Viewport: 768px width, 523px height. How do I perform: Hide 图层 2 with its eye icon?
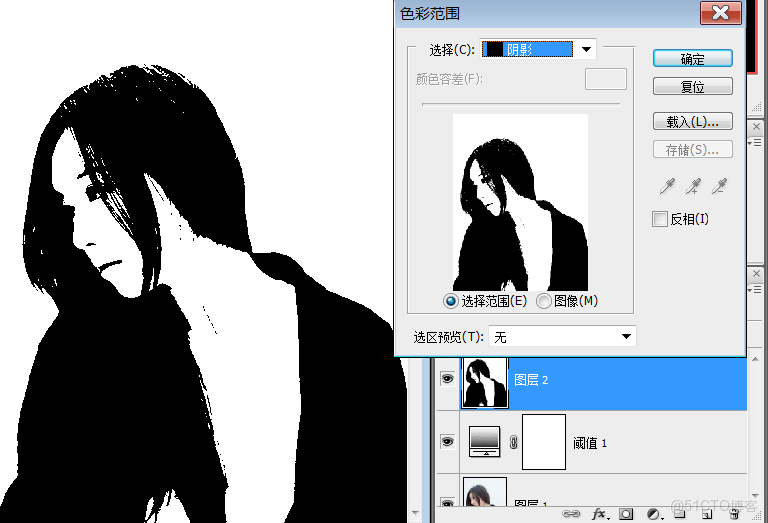click(447, 379)
